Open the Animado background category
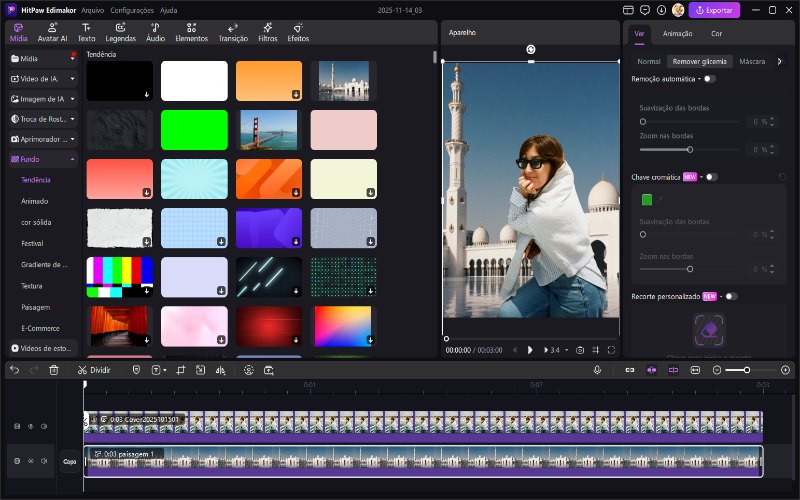Image resolution: width=800 pixels, height=500 pixels. 35,201
